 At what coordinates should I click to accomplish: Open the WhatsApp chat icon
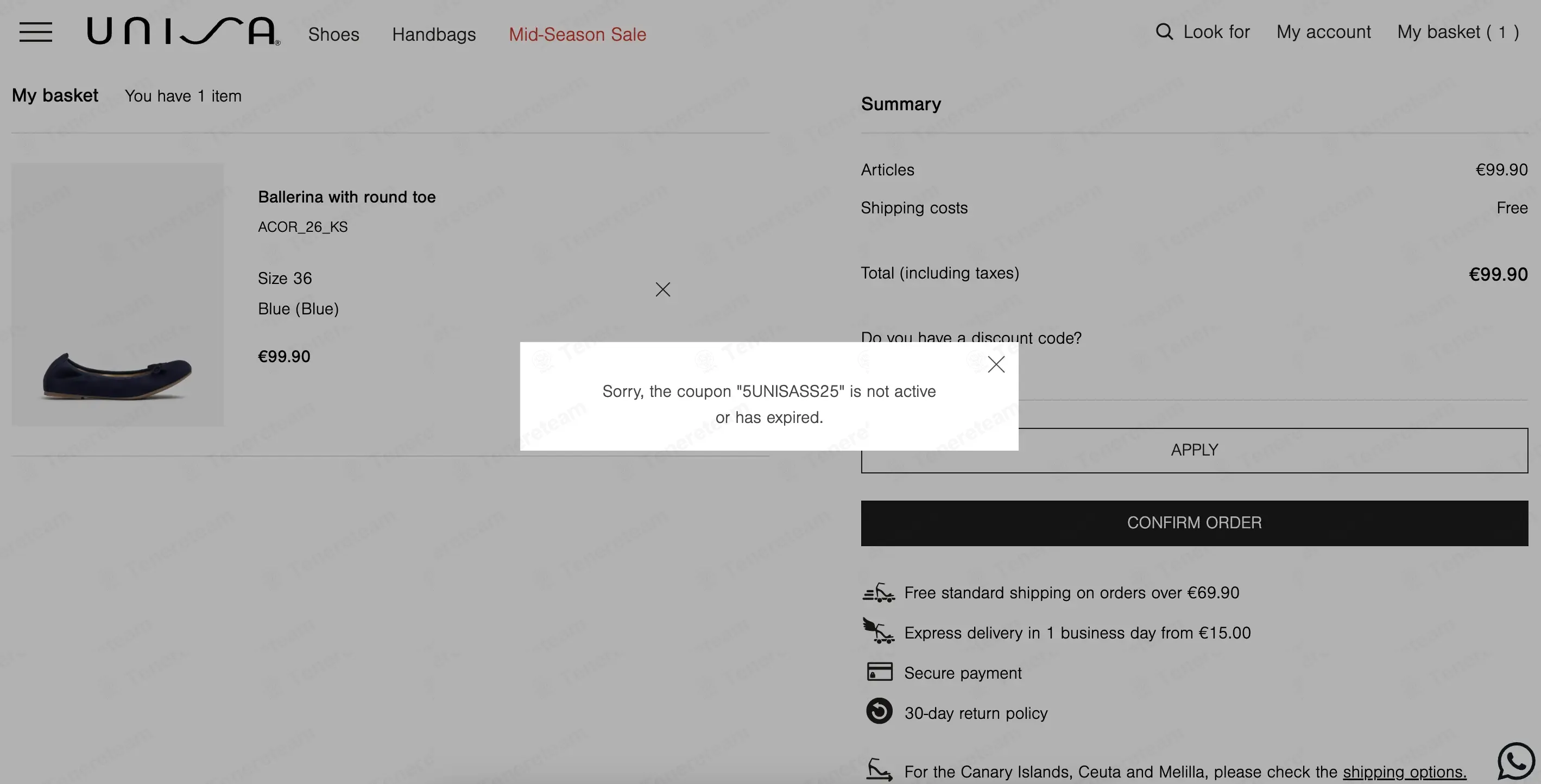click(1516, 762)
